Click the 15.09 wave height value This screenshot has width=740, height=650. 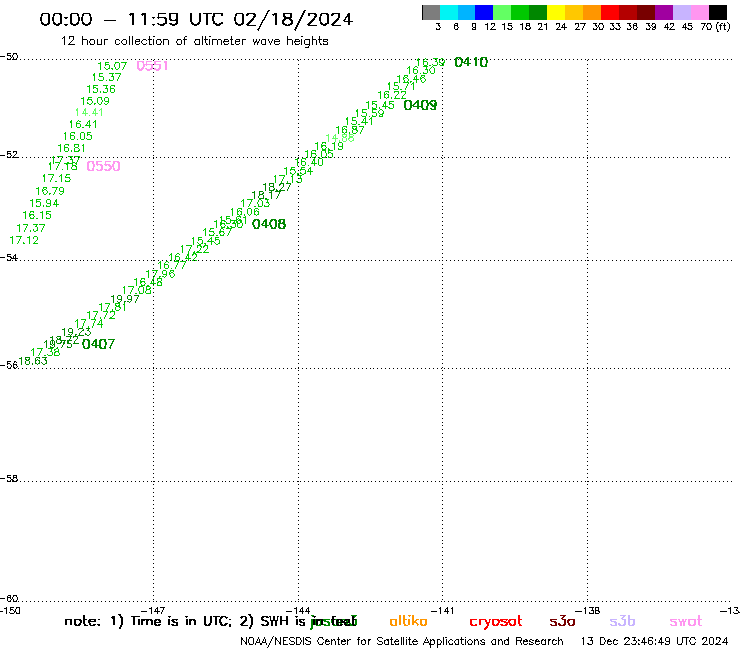click(x=95, y=101)
